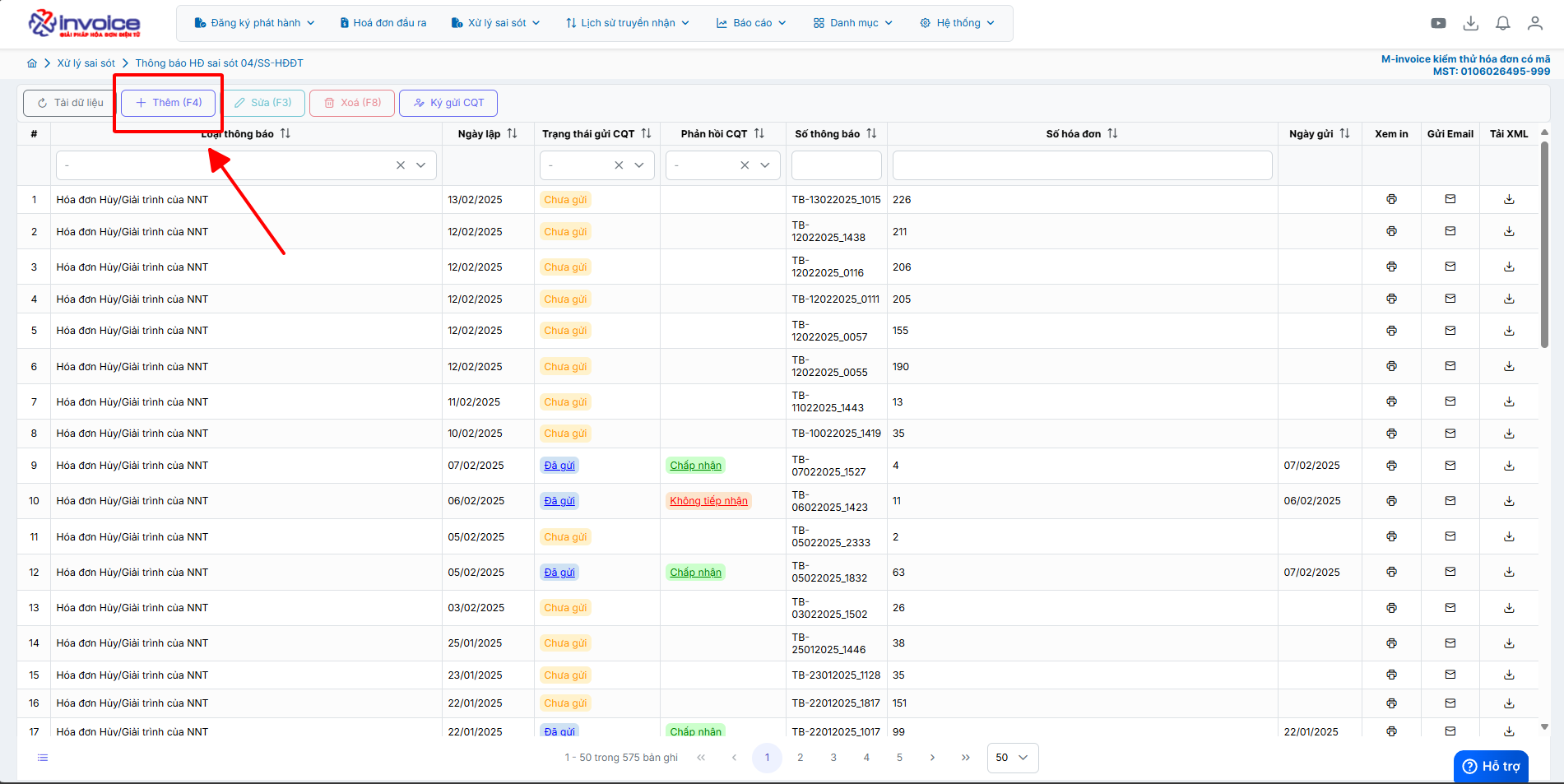This screenshot has width=1564, height=784.
Task: Download XML for notice TB-22012025_1817
Action: point(1509,703)
